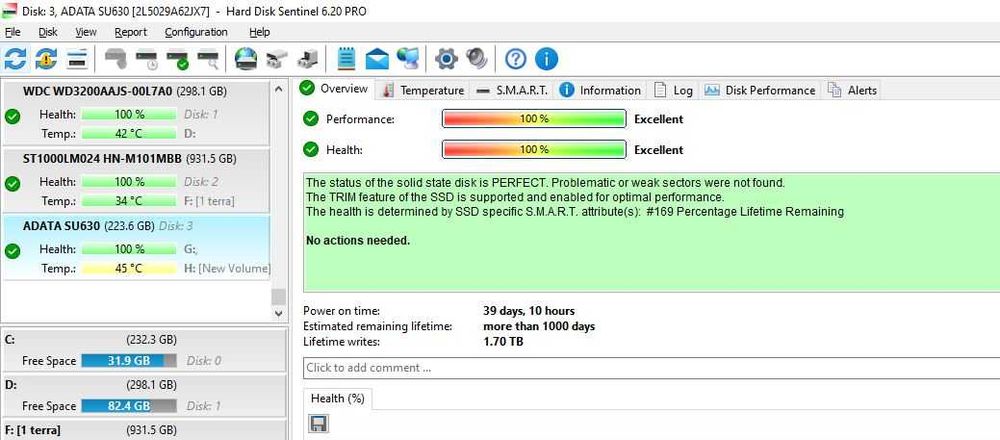The image size is (1000, 440).
Task: Open the Help menu
Action: (x=259, y=32)
